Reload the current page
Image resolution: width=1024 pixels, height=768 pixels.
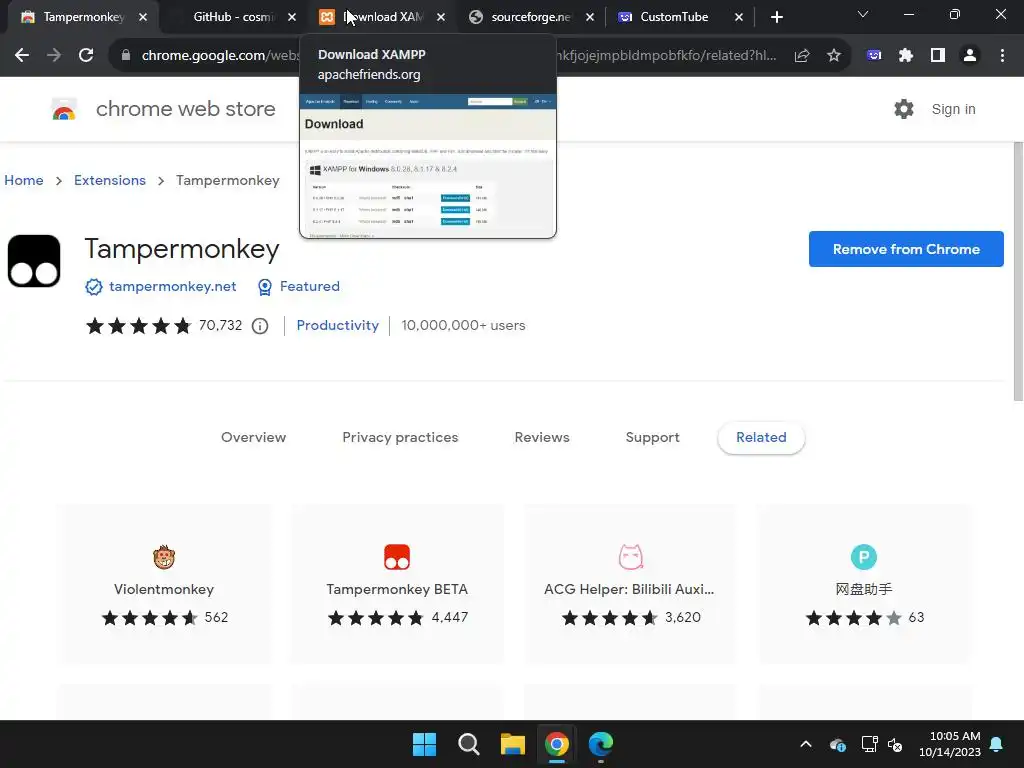tap(86, 56)
